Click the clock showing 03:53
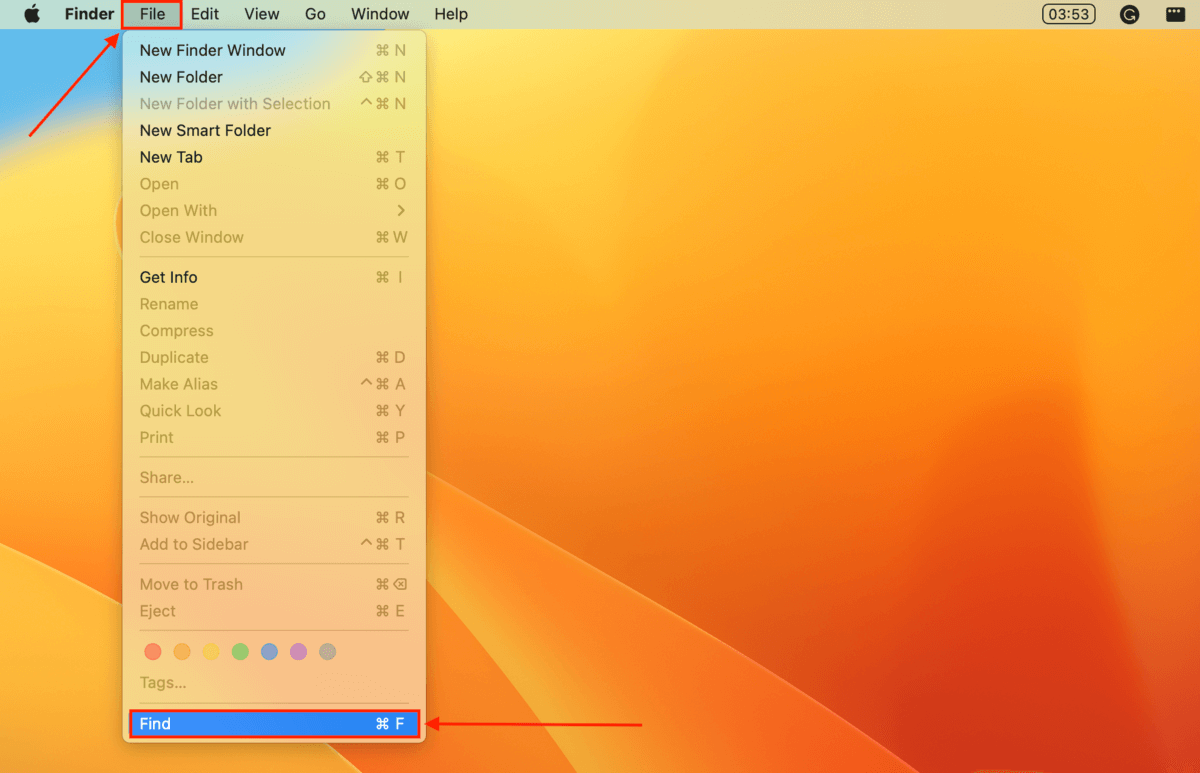Screen dimensions: 1200x773 [1068, 14]
